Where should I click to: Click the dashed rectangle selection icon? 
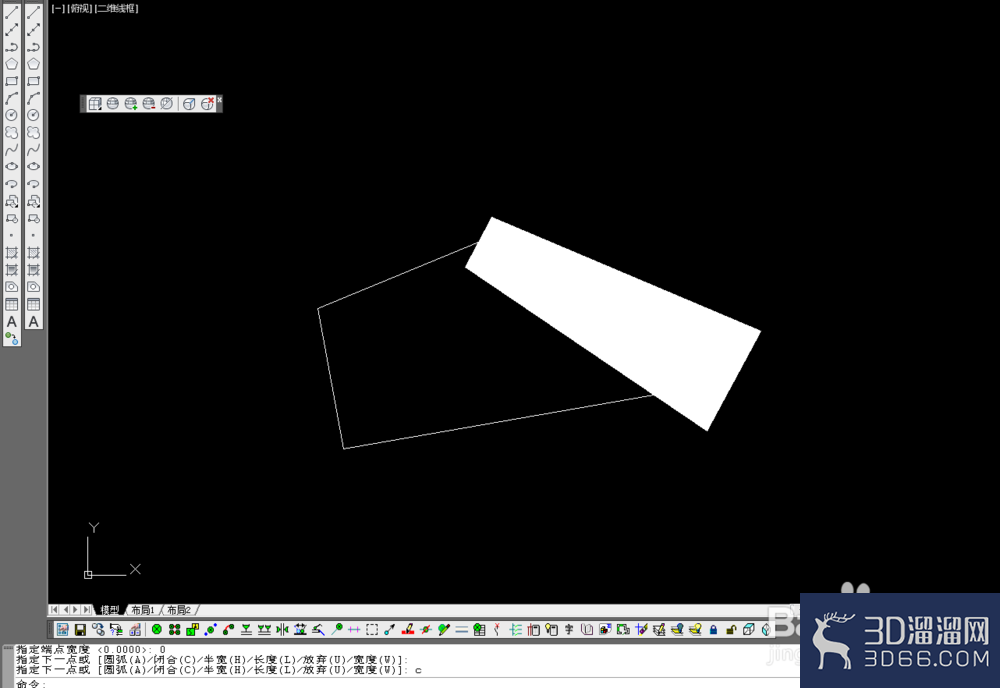coord(372,630)
